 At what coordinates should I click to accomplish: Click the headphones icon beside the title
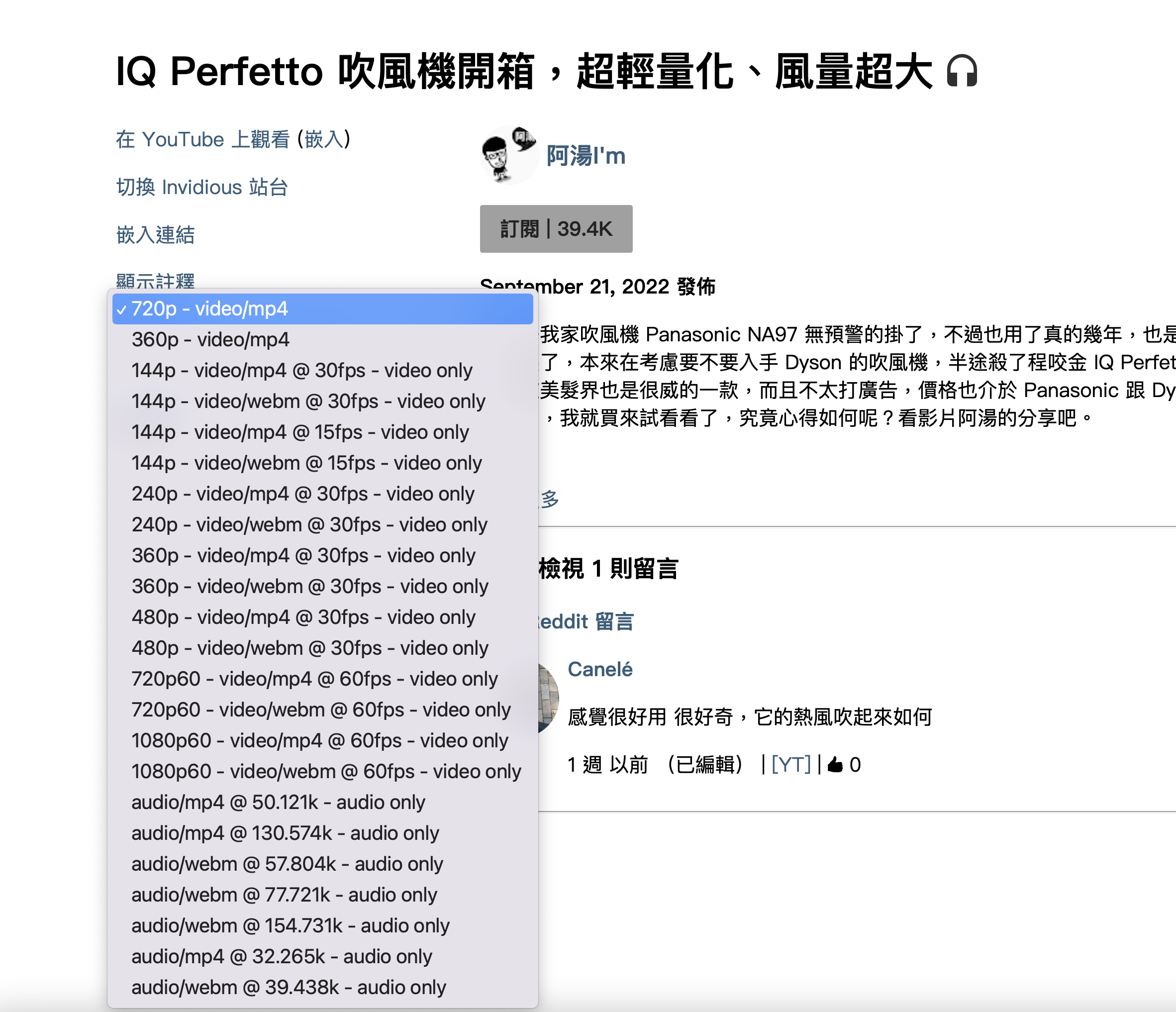[962, 71]
